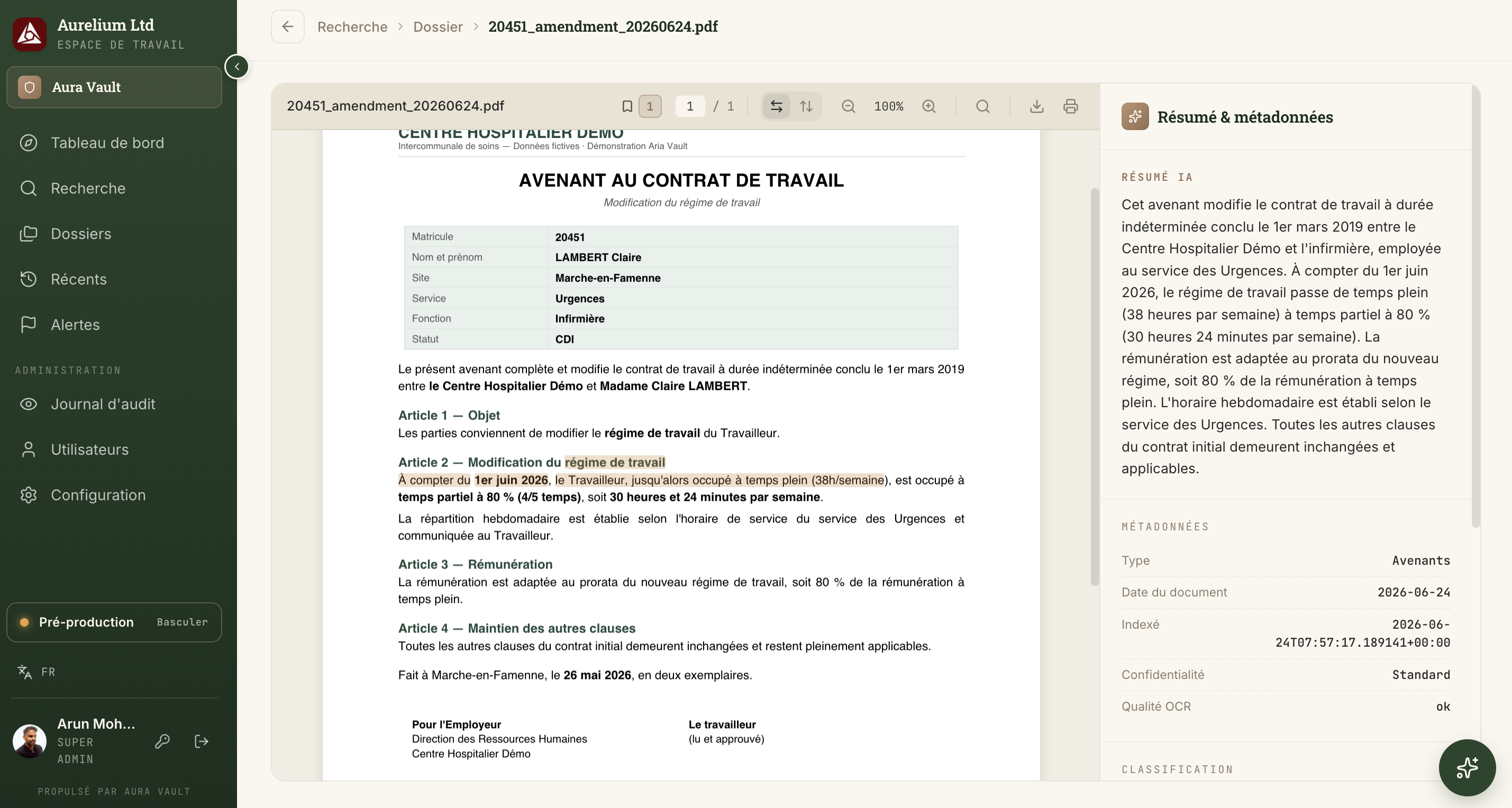This screenshot has height=808, width=1512.
Task: Click the document date 2026-06-24
Action: coord(1414,592)
